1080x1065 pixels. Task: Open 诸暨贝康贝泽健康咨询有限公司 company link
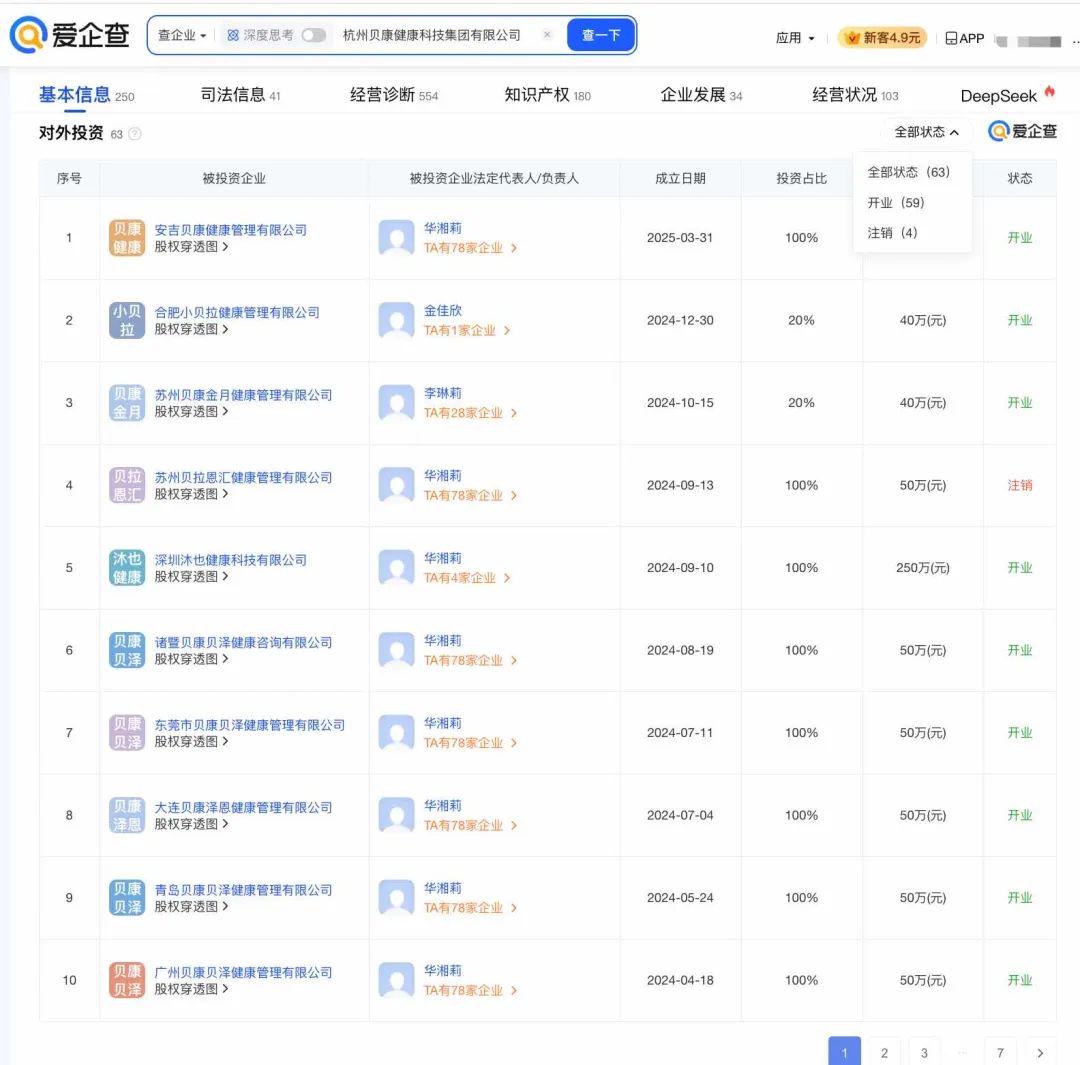tap(243, 643)
